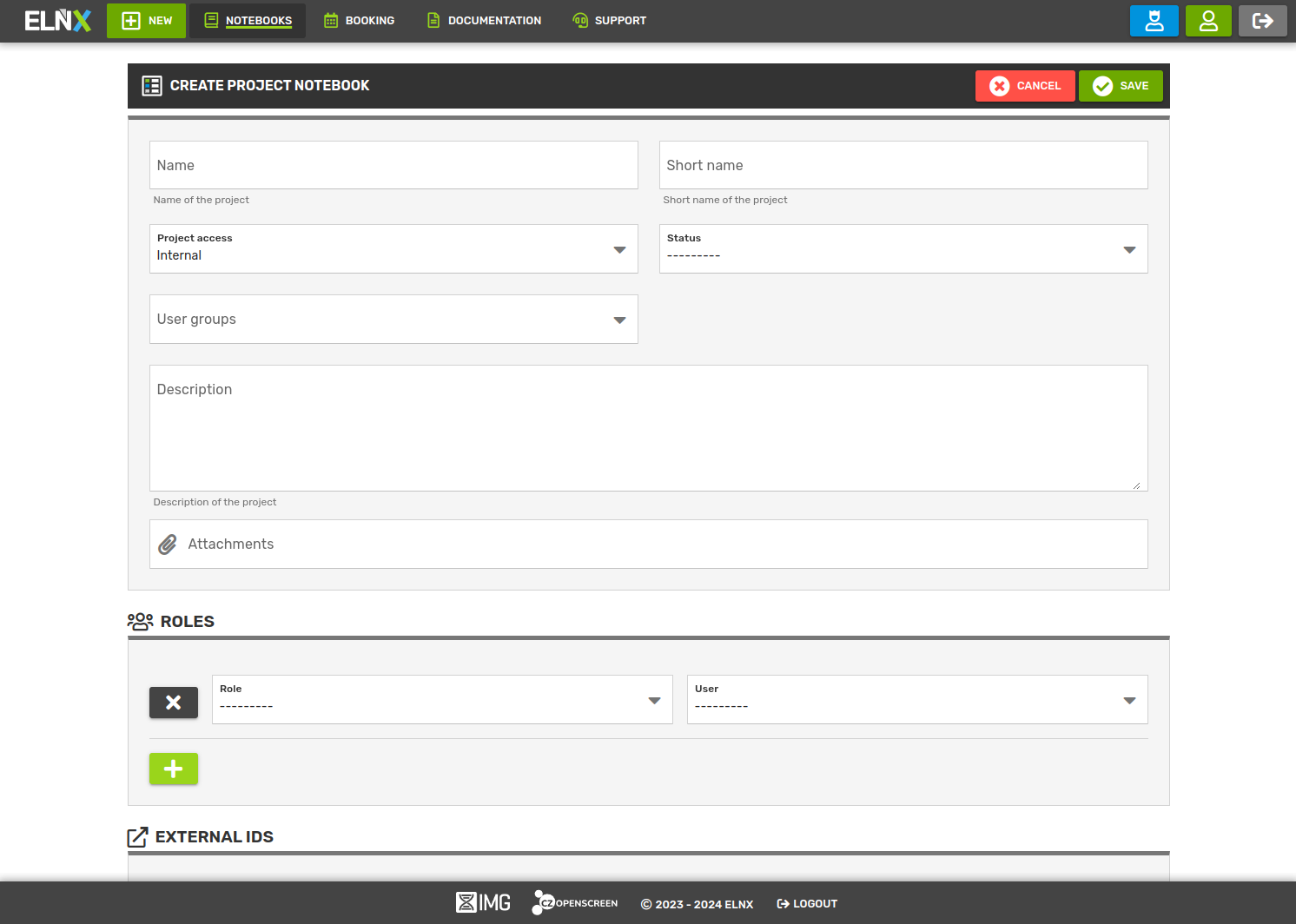This screenshot has height=924, width=1296.
Task: Expand the Project access dropdown
Action: click(x=393, y=249)
